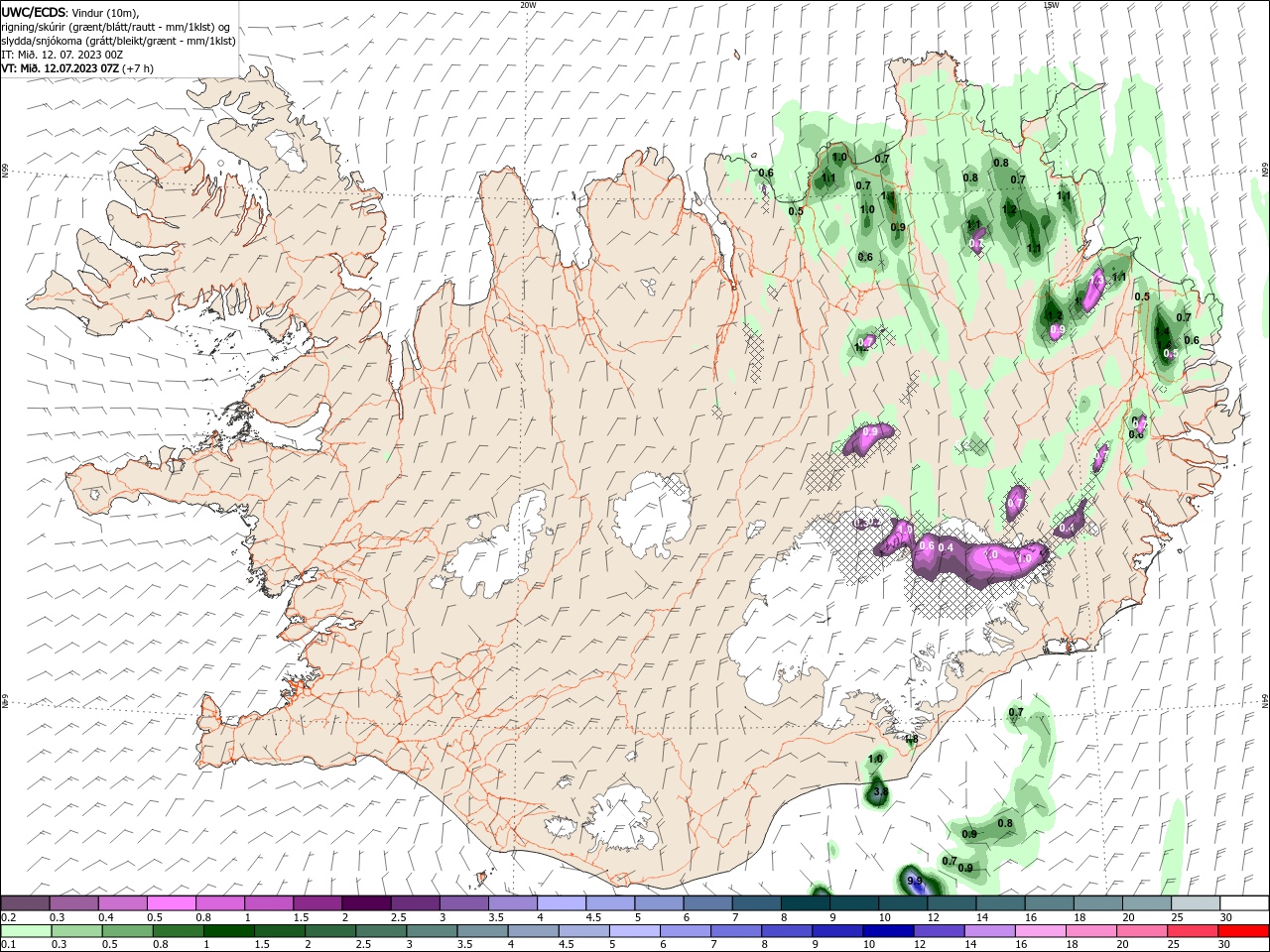This screenshot has height=952, width=1270.
Task: Click the bright red swatch ending the rain legend
Action: pos(1244,931)
